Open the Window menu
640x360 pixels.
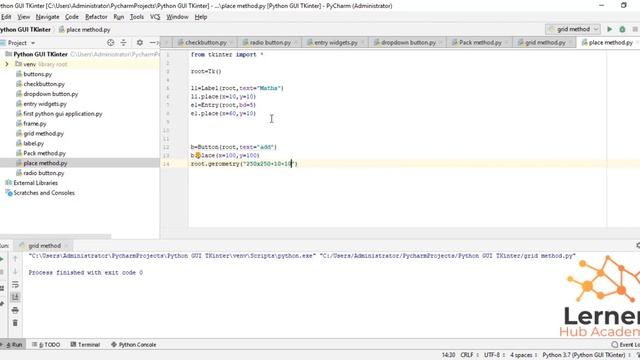point(177,17)
